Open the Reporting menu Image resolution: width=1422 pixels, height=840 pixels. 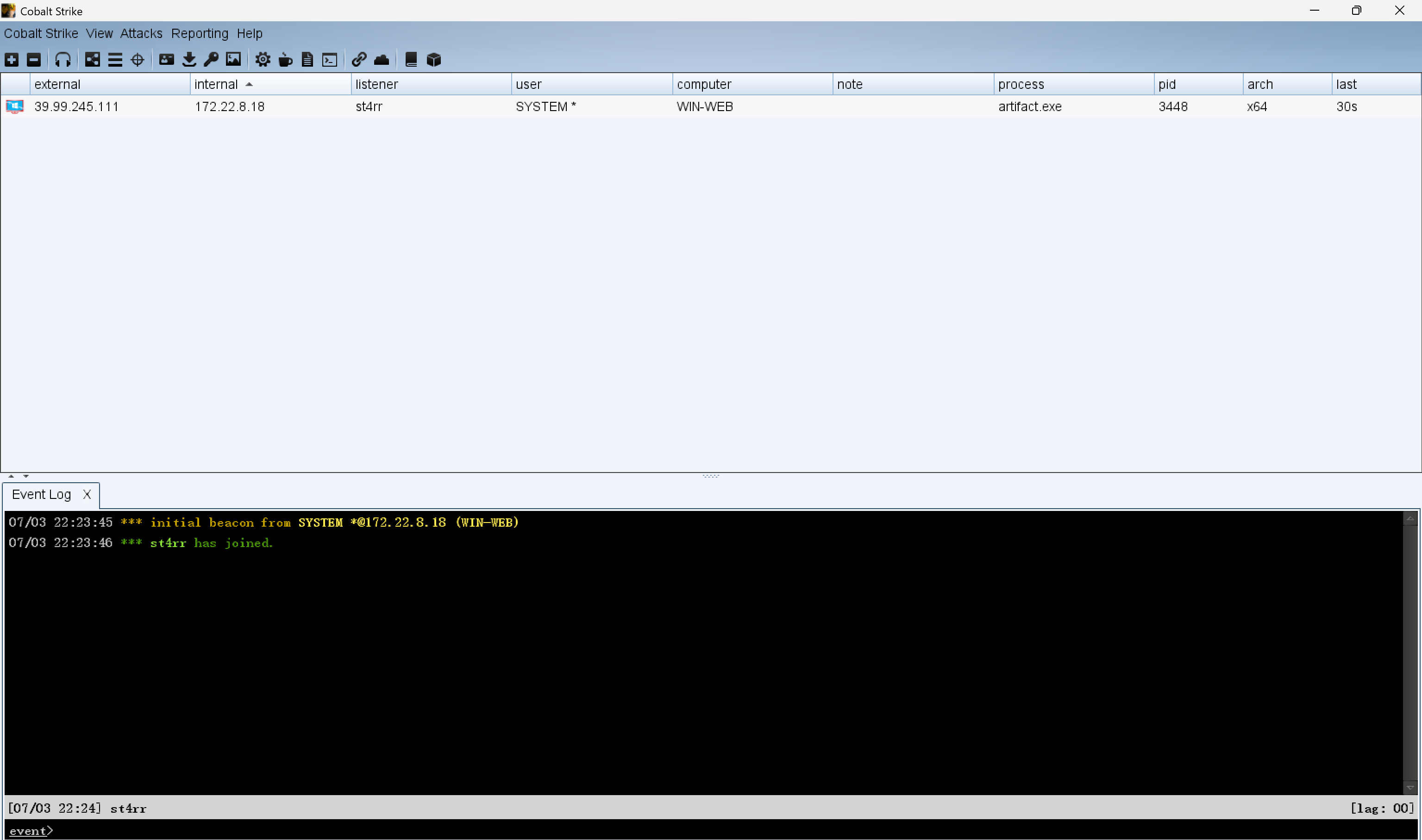pyautogui.click(x=200, y=33)
